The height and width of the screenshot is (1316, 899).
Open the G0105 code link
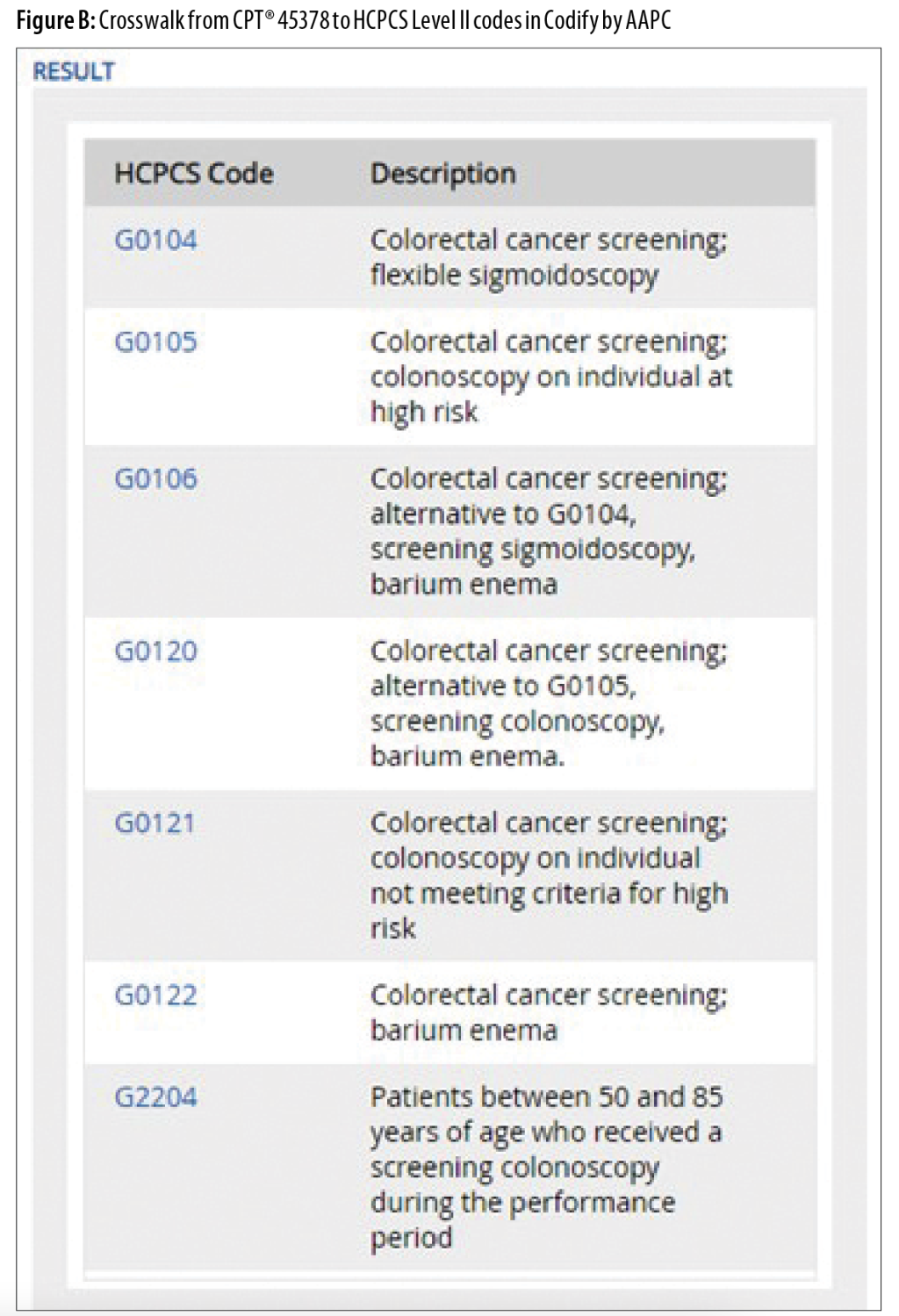(155, 342)
